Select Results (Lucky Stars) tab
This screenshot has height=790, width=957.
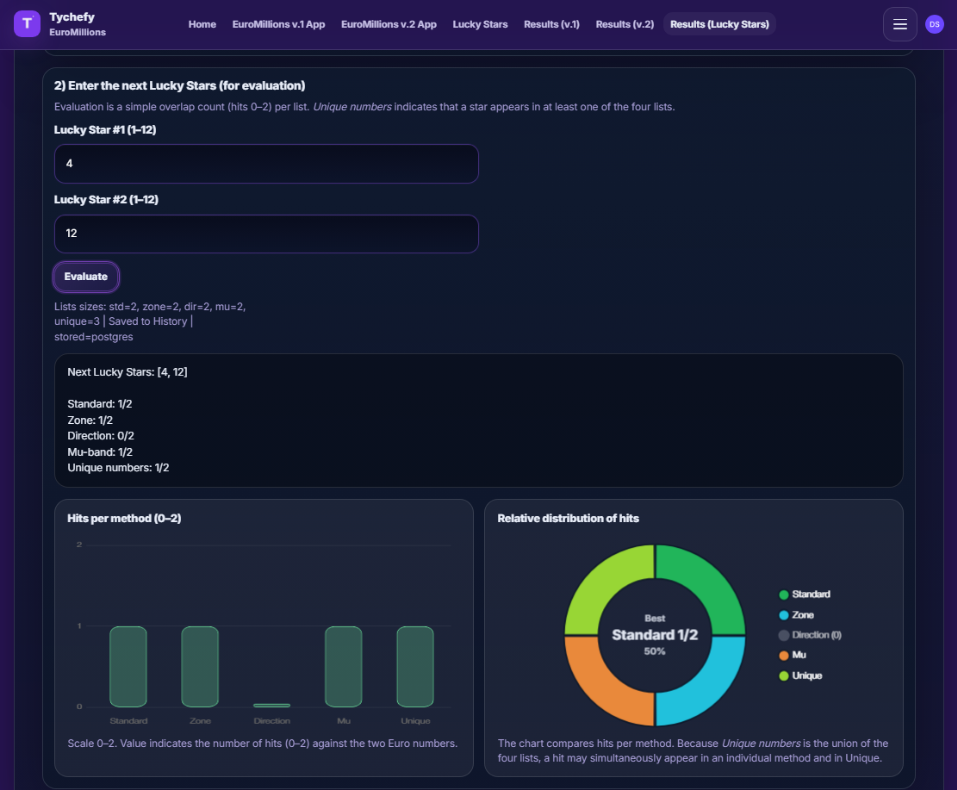(x=719, y=25)
